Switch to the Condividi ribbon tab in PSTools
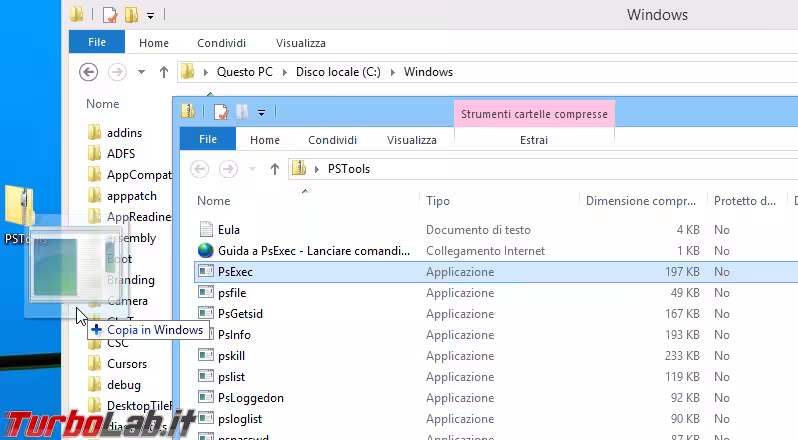The height and width of the screenshot is (440, 798). 333,140
